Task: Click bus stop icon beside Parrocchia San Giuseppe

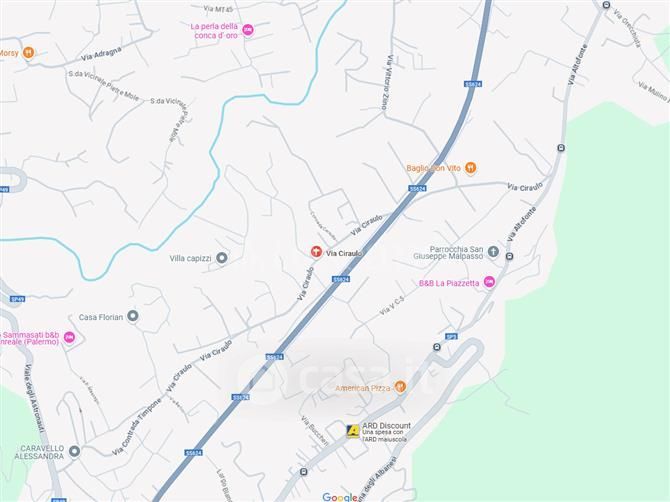Action: [x=509, y=256]
